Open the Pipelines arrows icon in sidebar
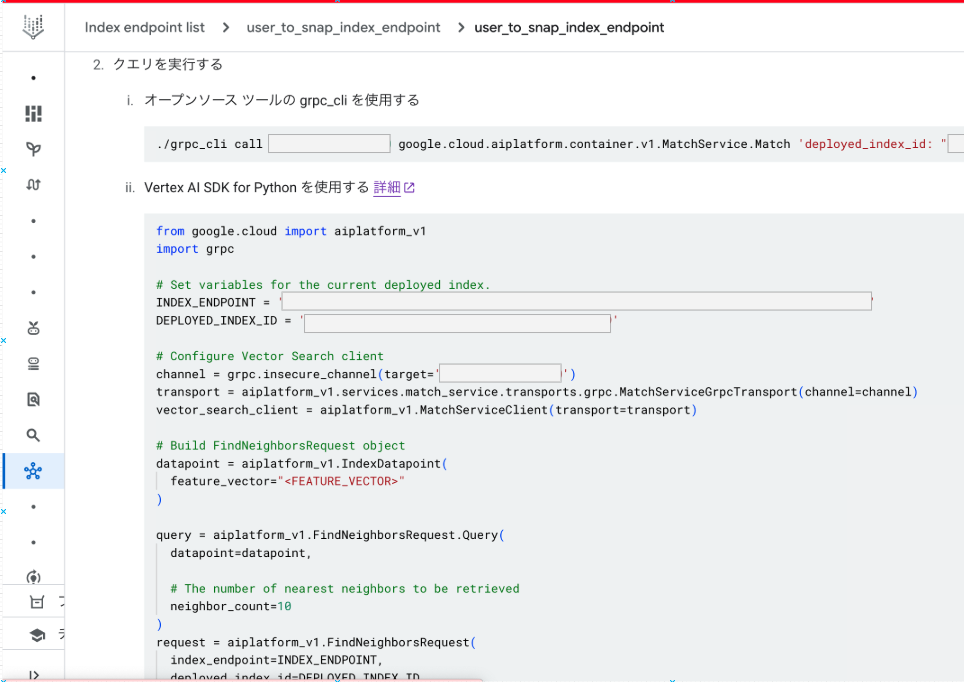Image resolution: width=964 pixels, height=682 pixels. (33, 184)
